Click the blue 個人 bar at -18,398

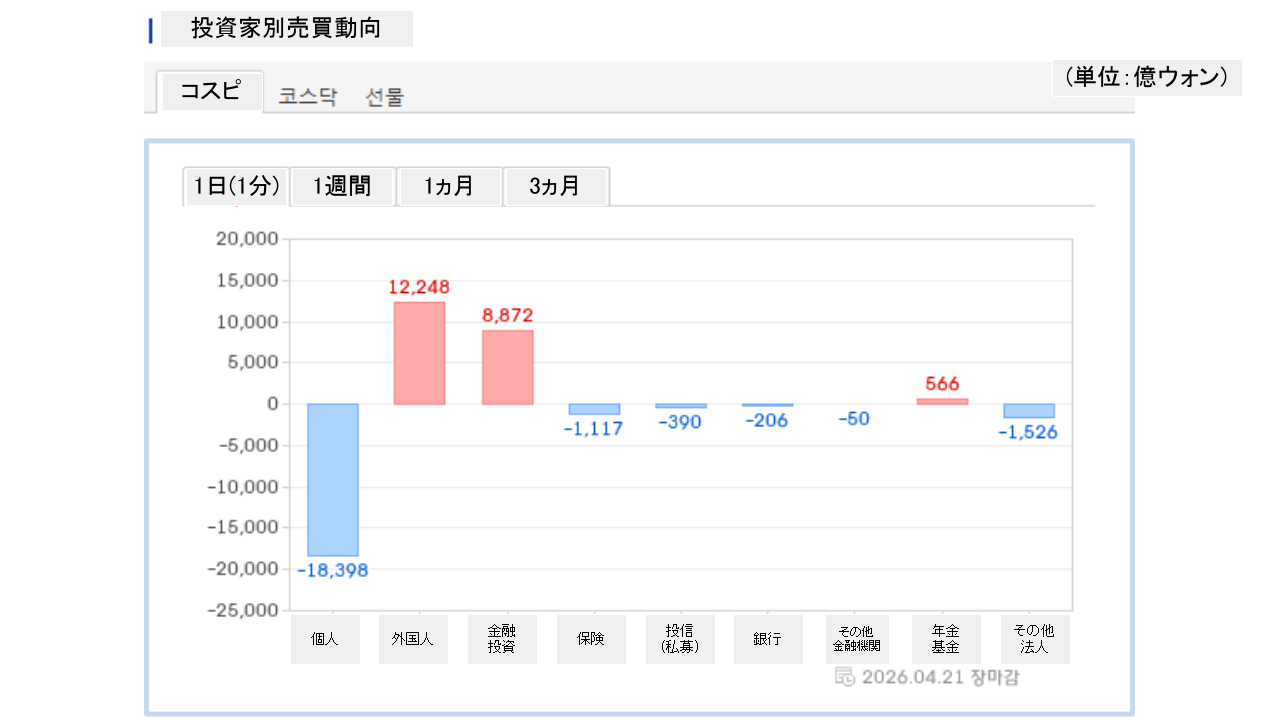point(332,480)
